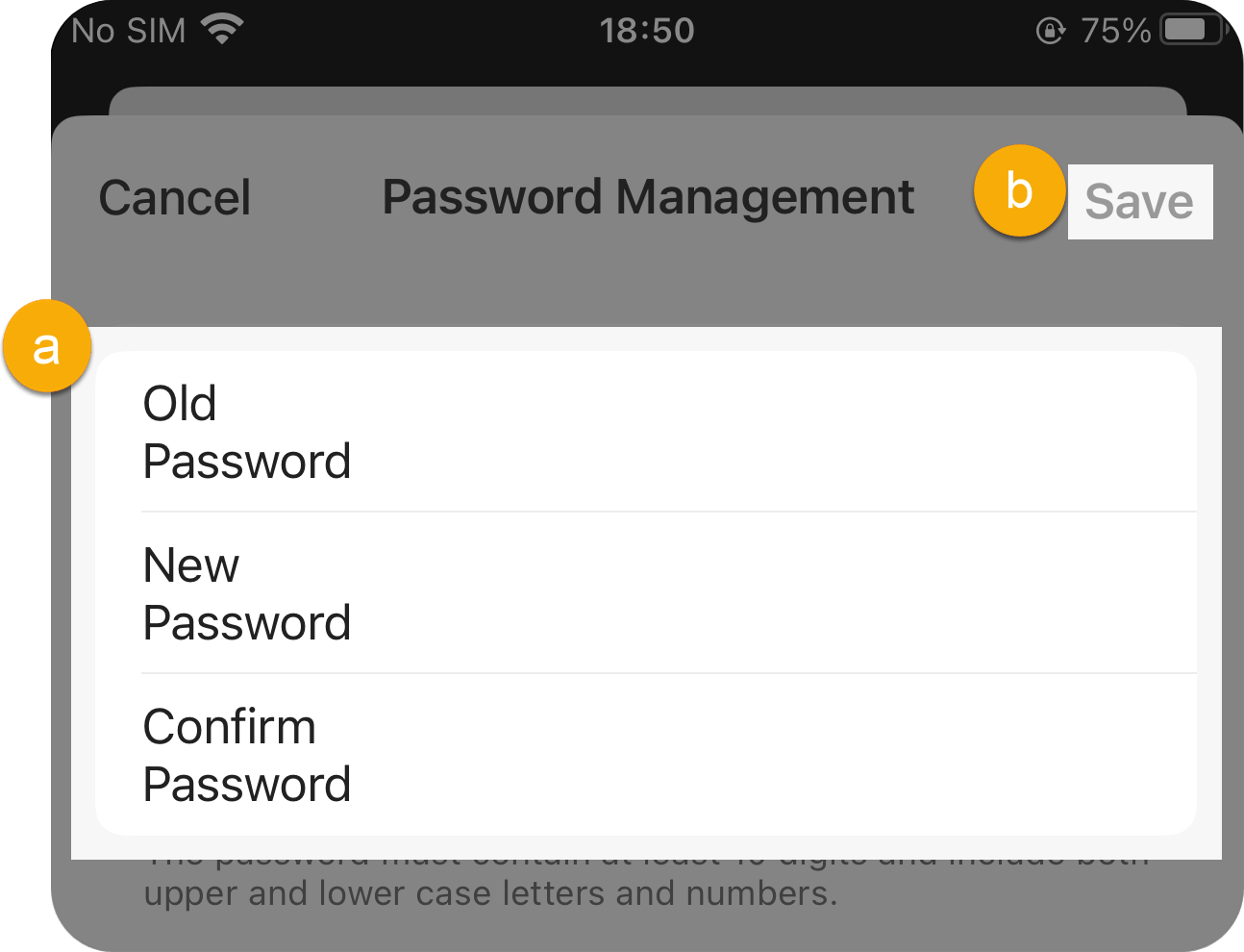Tap the Save button

click(1139, 202)
